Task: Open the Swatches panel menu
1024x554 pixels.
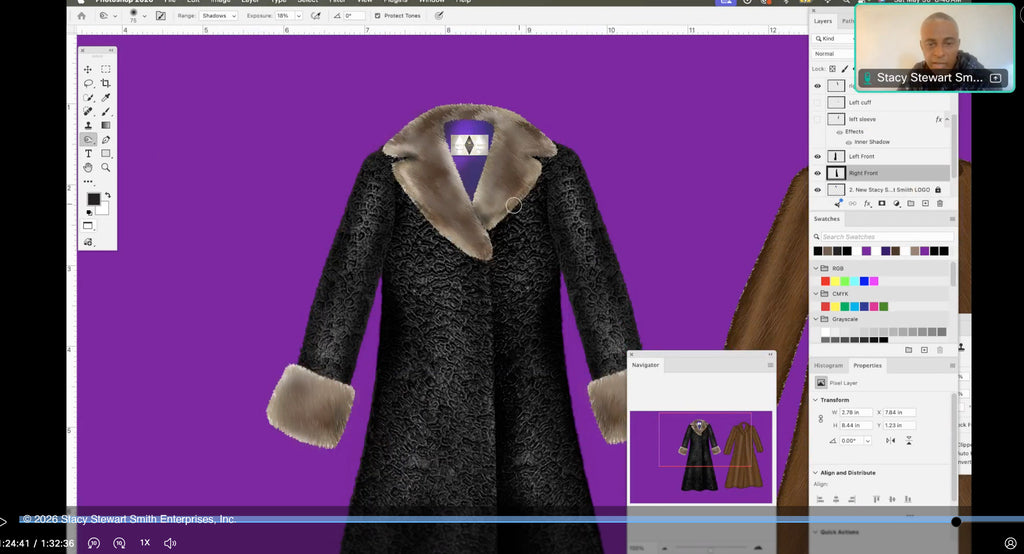Action: [952, 220]
